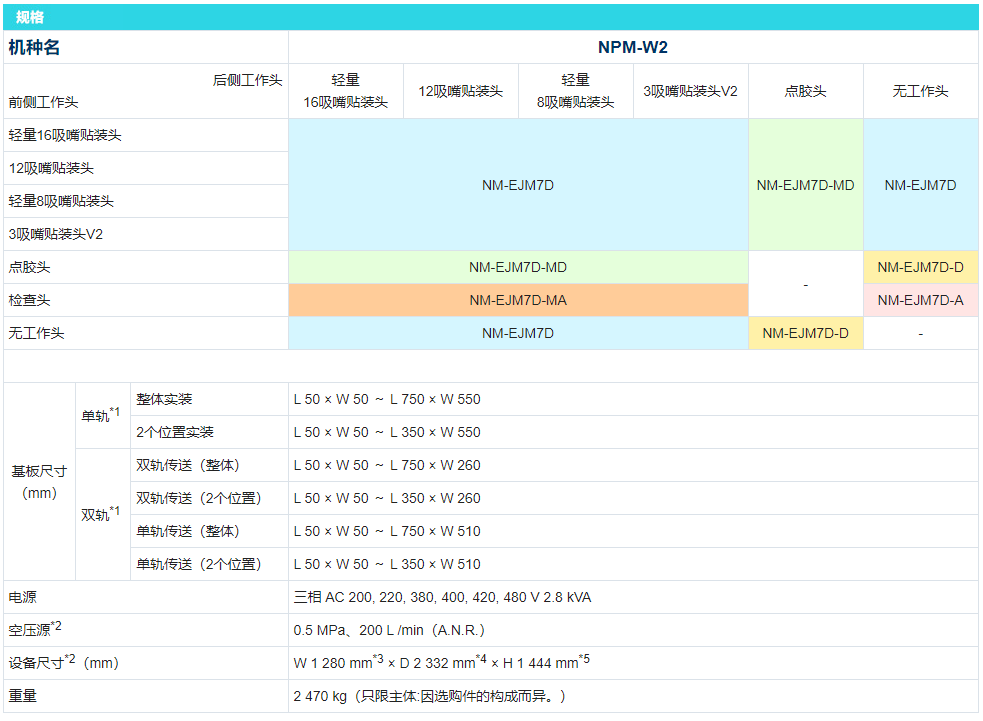Select the 检查头 row label
The width and height of the screenshot is (983, 721).
(x=29, y=300)
